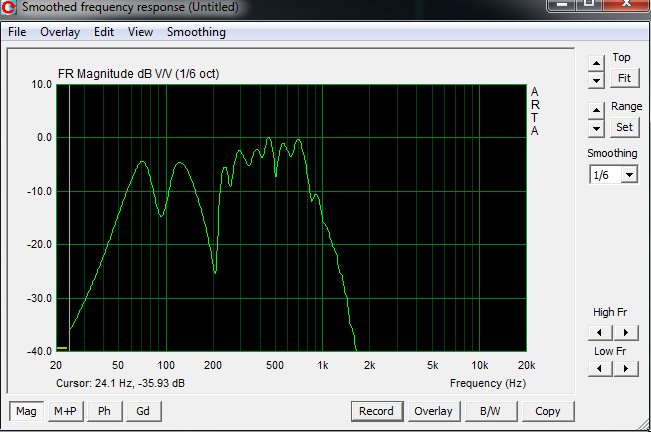This screenshot has height=432, width=651.
Task: Open the Overlay menu
Action: [x=60, y=32]
